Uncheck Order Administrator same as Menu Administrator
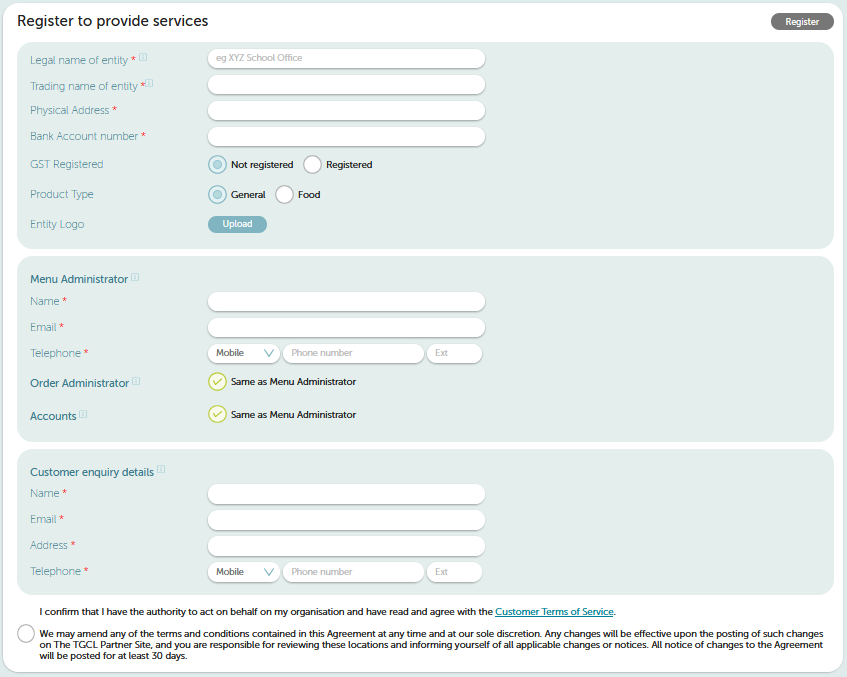 click(x=217, y=382)
